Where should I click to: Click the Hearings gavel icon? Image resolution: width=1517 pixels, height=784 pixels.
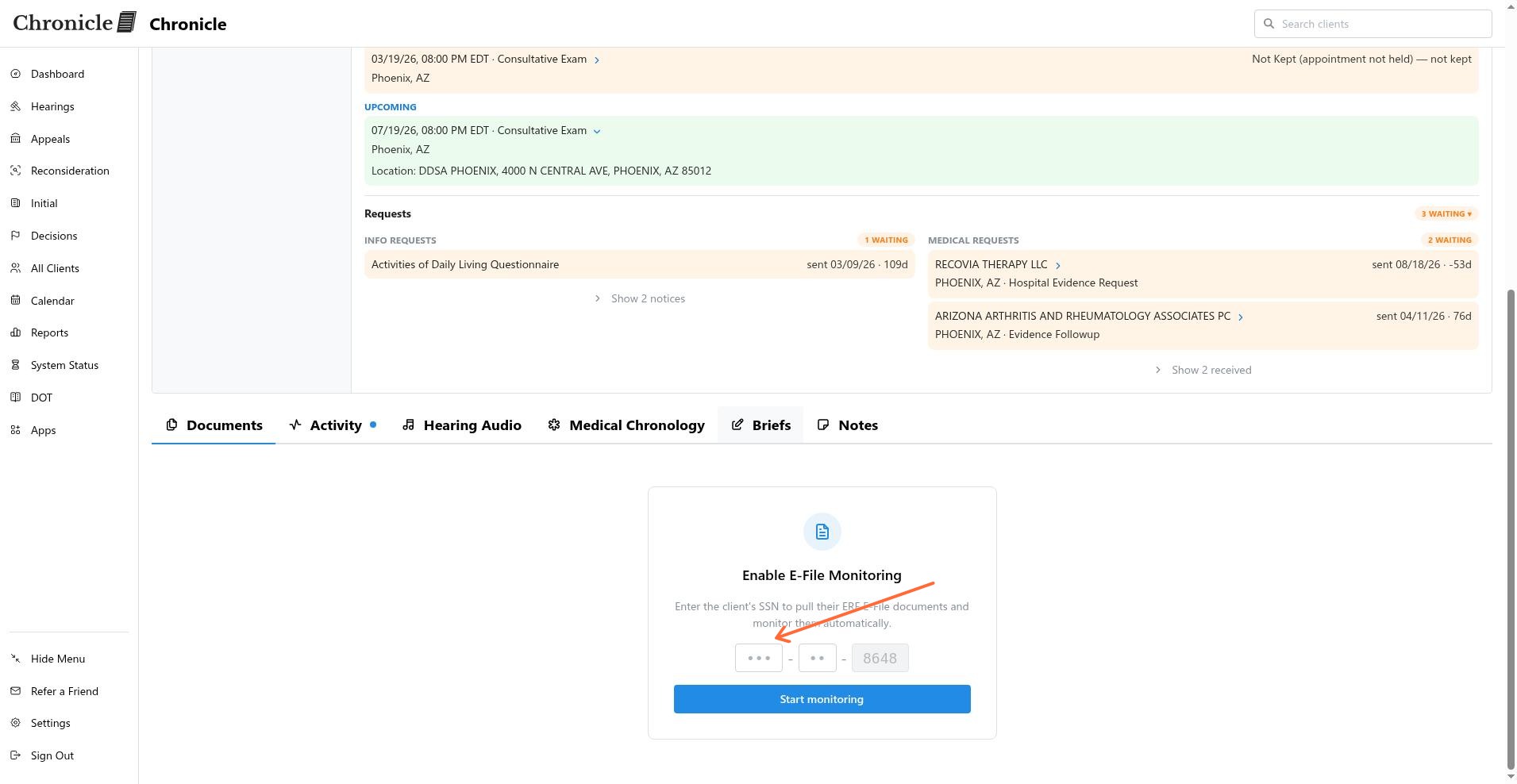(x=15, y=106)
